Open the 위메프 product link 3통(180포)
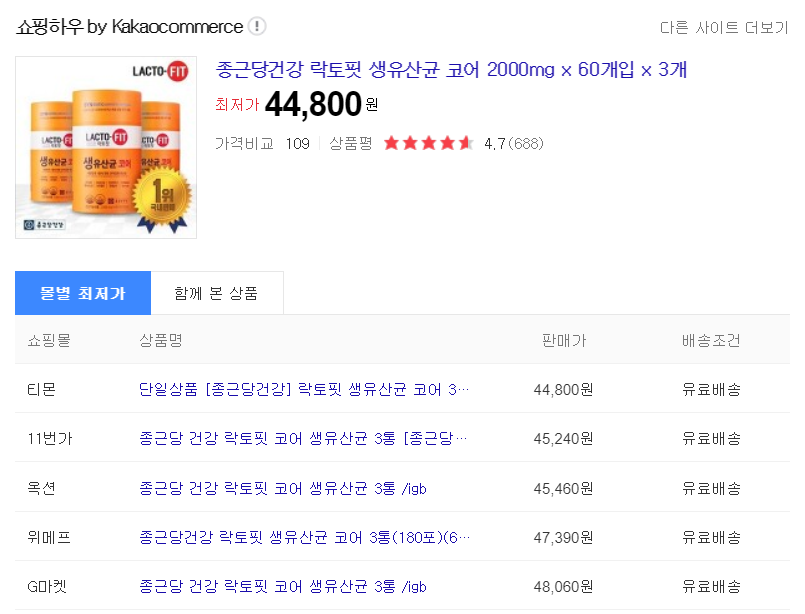 pyautogui.click(x=304, y=538)
